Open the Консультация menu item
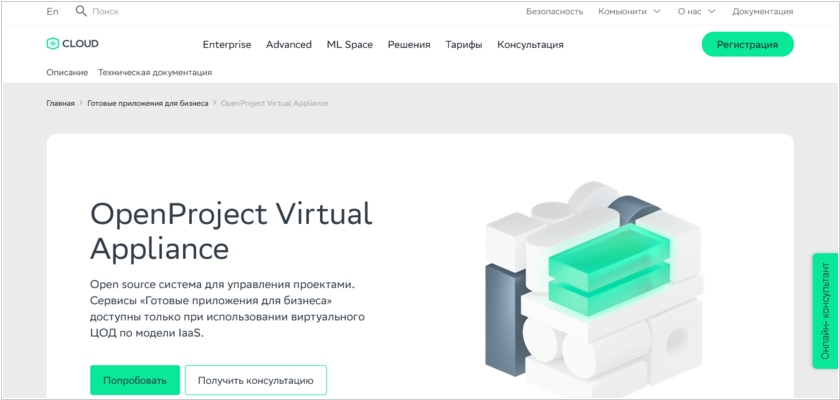 [530, 44]
